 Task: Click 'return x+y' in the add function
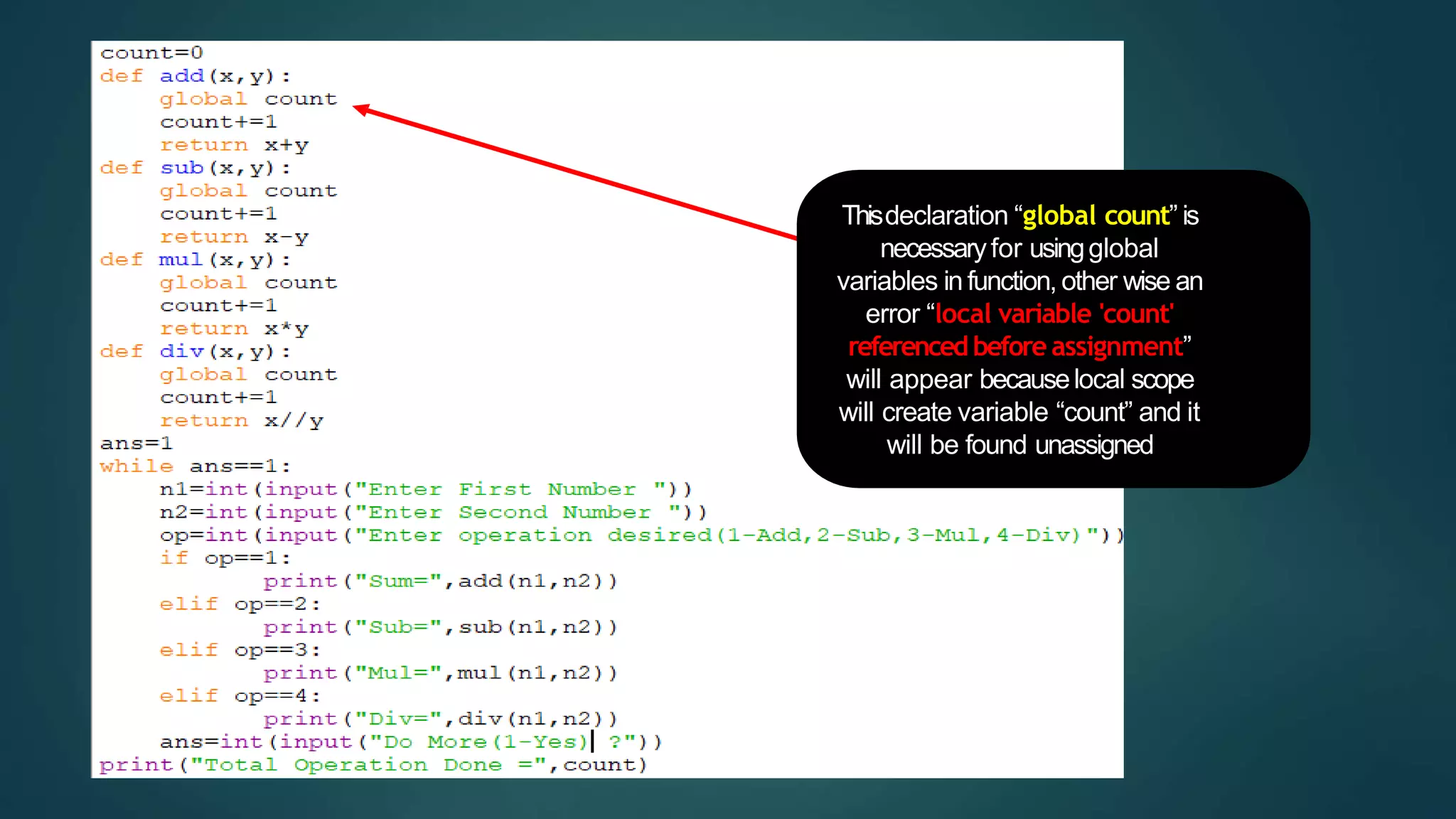point(234,145)
